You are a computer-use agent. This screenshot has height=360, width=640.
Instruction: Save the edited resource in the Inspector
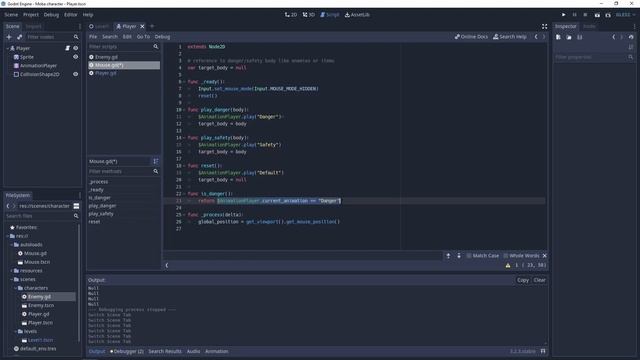click(x=580, y=37)
